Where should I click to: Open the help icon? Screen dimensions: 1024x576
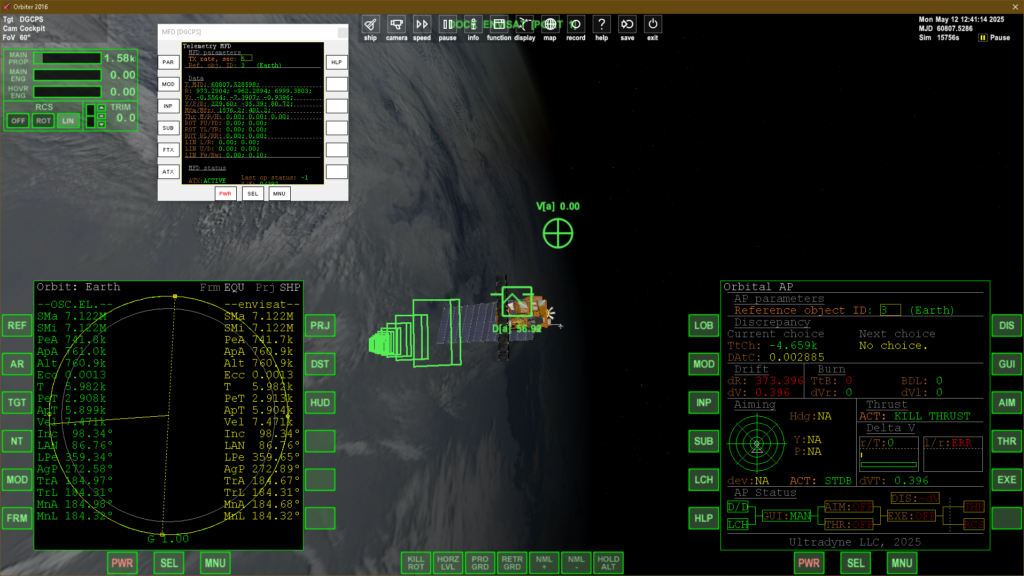(x=601, y=25)
